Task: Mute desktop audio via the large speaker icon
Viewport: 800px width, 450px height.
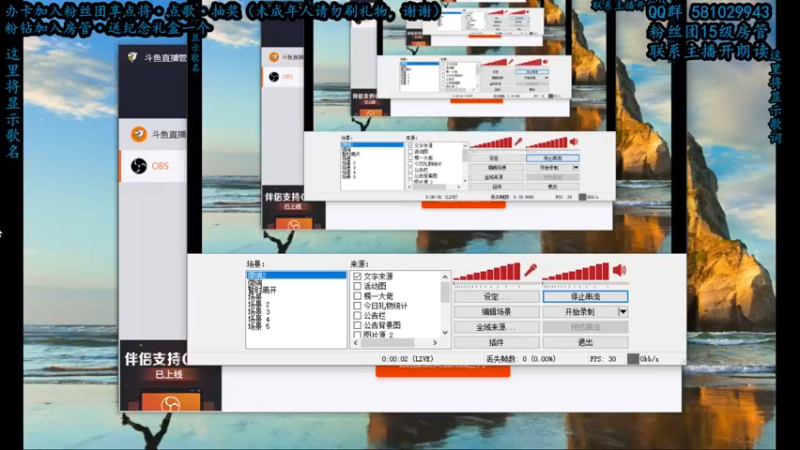Action: tap(619, 270)
